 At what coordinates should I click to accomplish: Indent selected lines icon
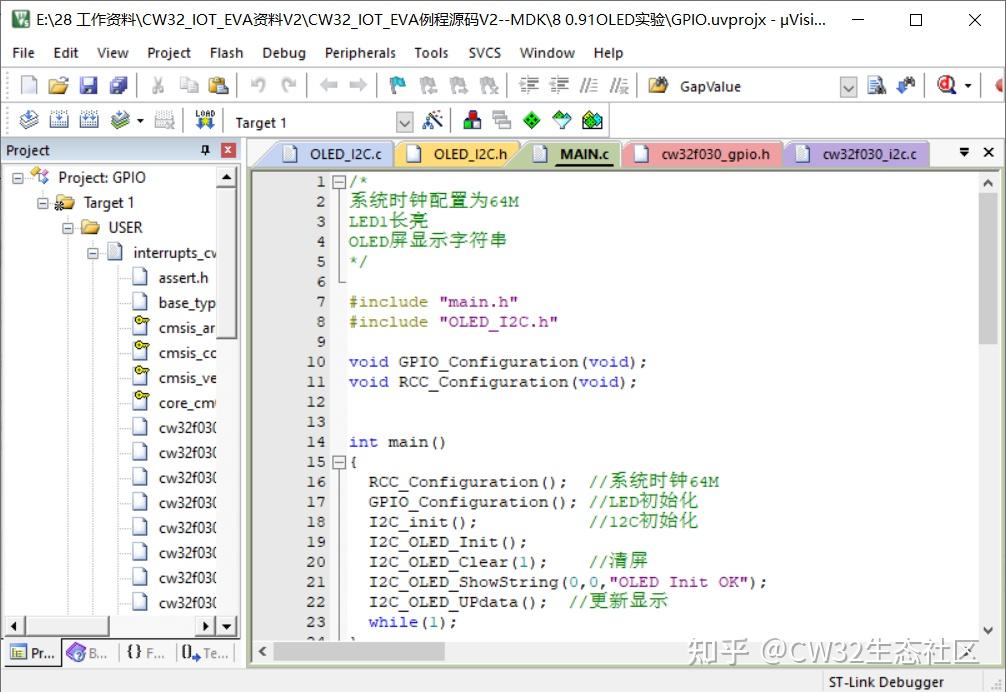pyautogui.click(x=529, y=85)
